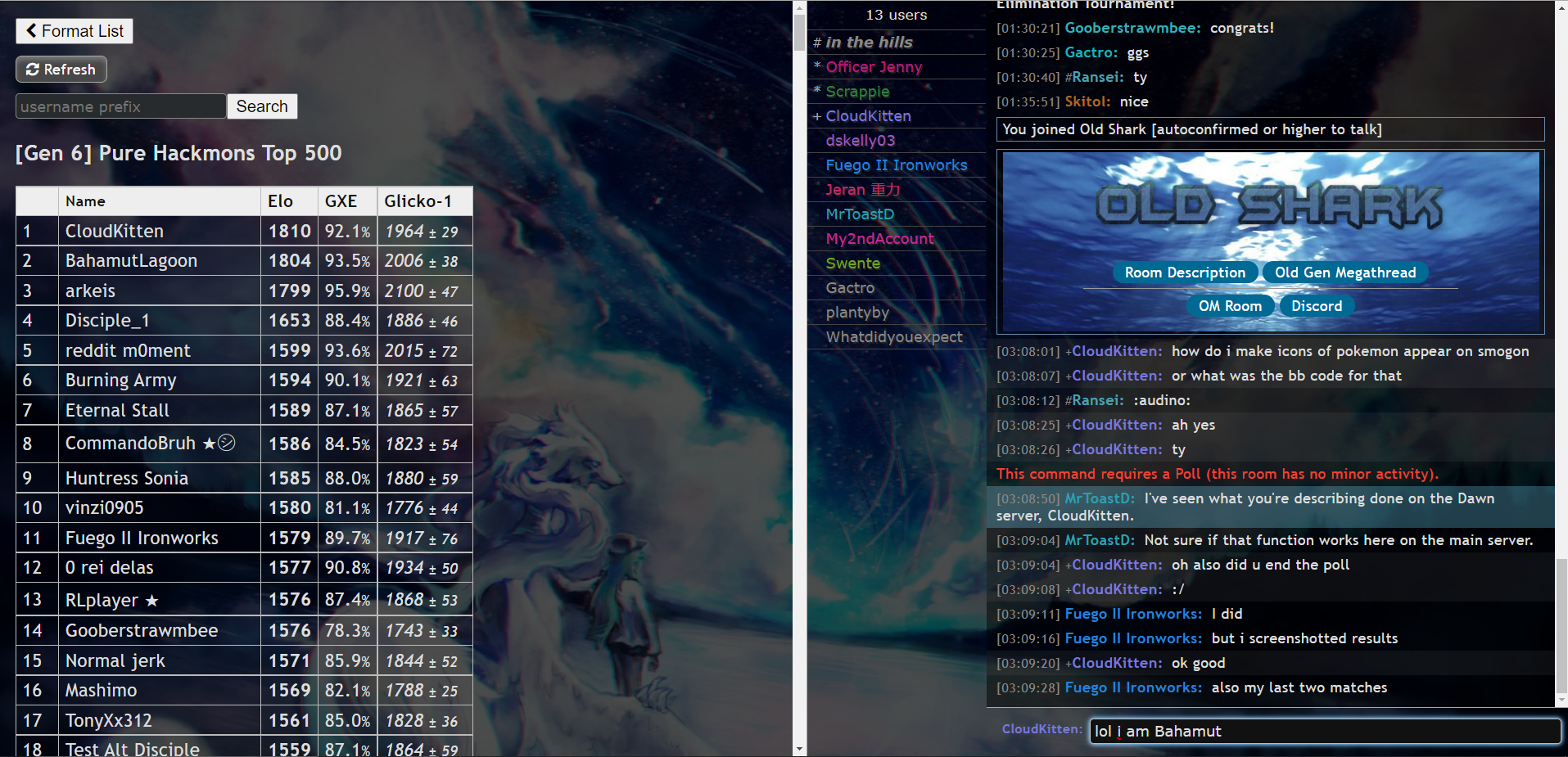
Task: Click the Glicko-1 column header
Action: click(425, 201)
